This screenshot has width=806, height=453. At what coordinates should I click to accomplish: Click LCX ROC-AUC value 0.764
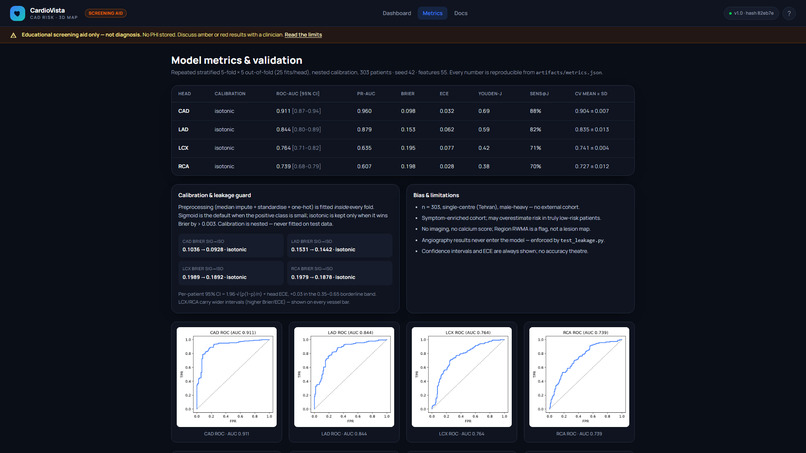283,148
